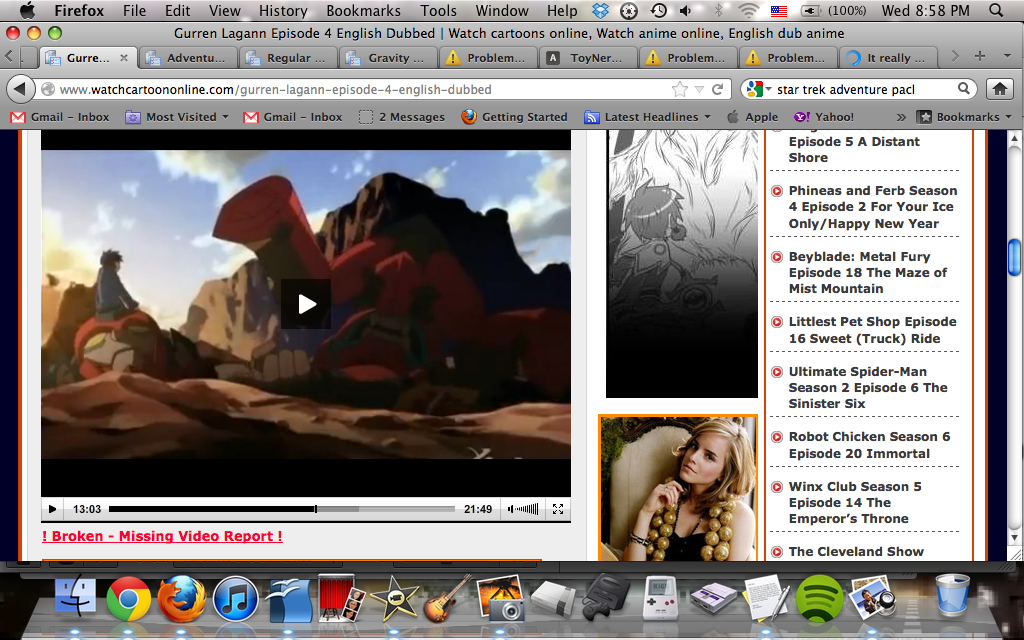Click the system volume icon in menu bar
1024x640 pixels.
(685, 10)
